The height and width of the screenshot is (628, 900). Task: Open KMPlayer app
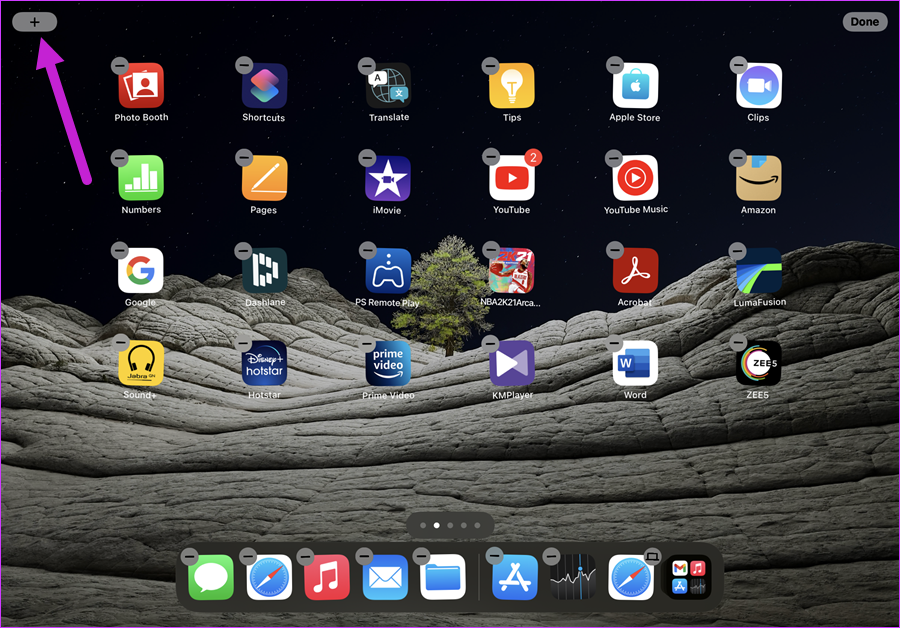click(512, 363)
